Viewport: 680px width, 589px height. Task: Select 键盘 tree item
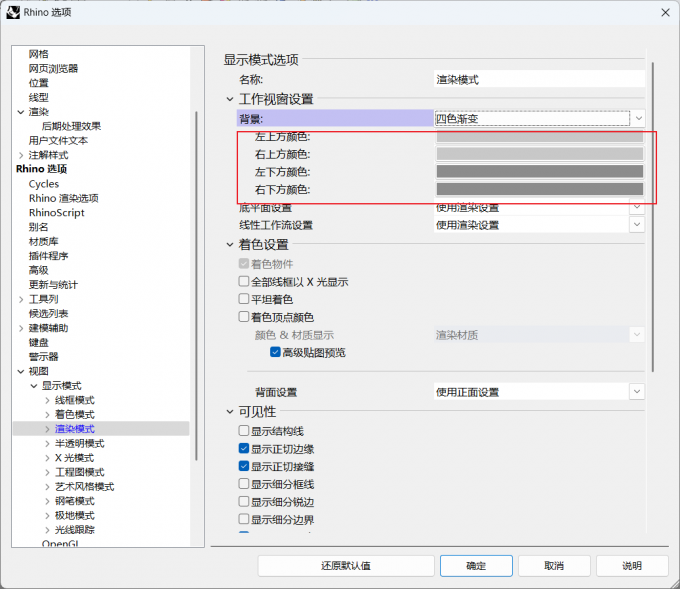39,342
